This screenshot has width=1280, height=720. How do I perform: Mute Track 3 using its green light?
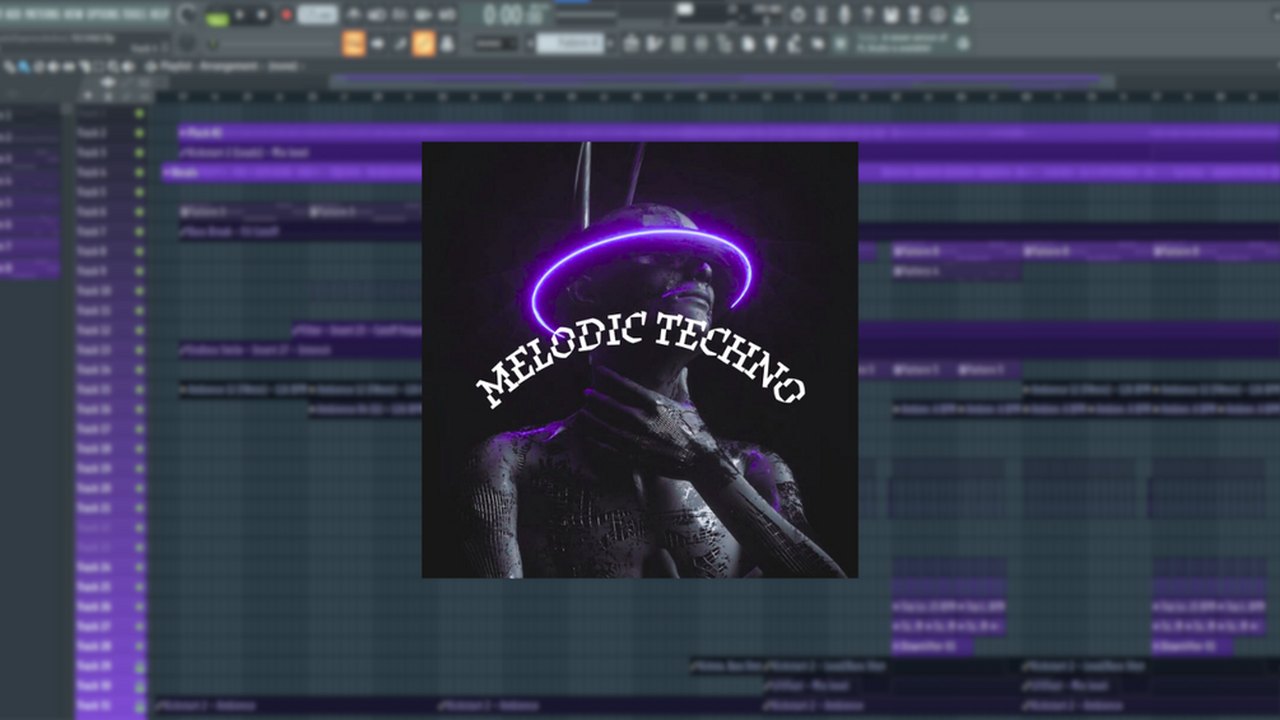coord(139,152)
